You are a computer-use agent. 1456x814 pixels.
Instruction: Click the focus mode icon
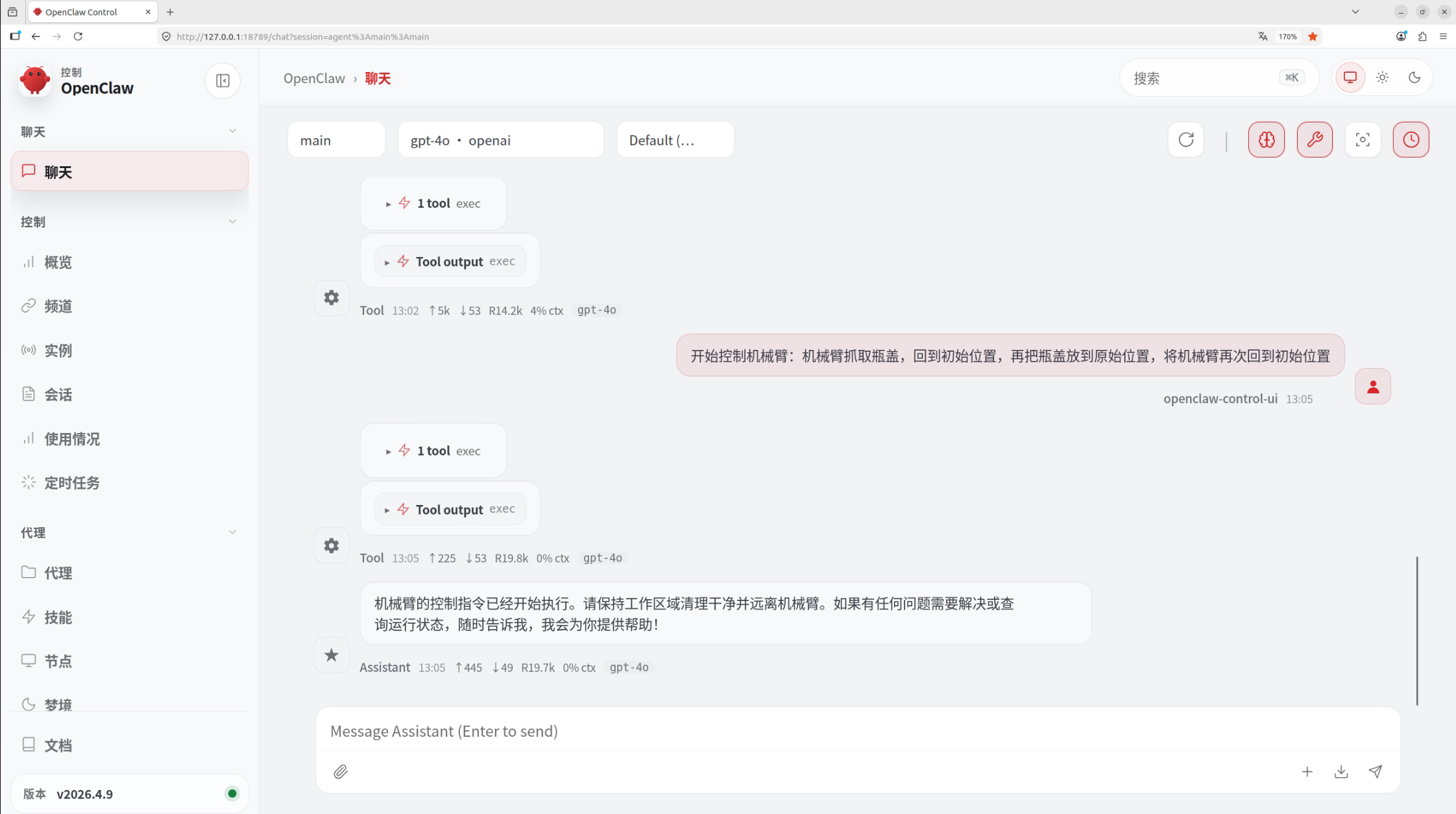tap(1363, 140)
